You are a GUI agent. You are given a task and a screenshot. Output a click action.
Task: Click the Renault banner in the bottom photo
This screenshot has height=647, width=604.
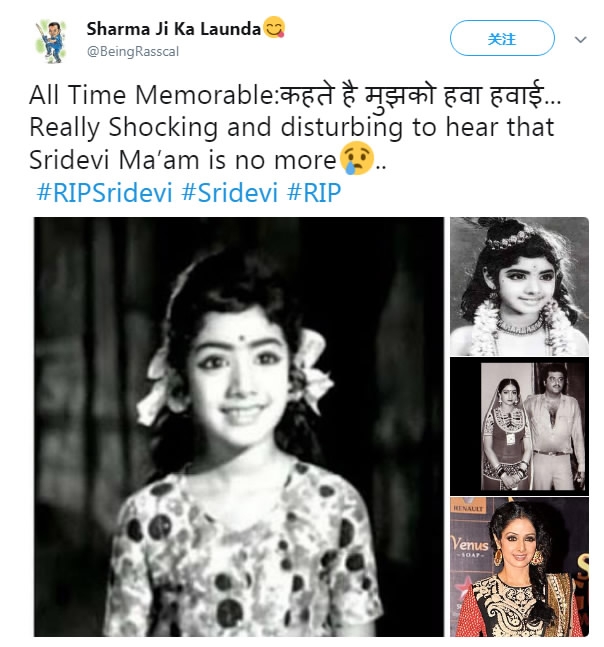(x=472, y=506)
